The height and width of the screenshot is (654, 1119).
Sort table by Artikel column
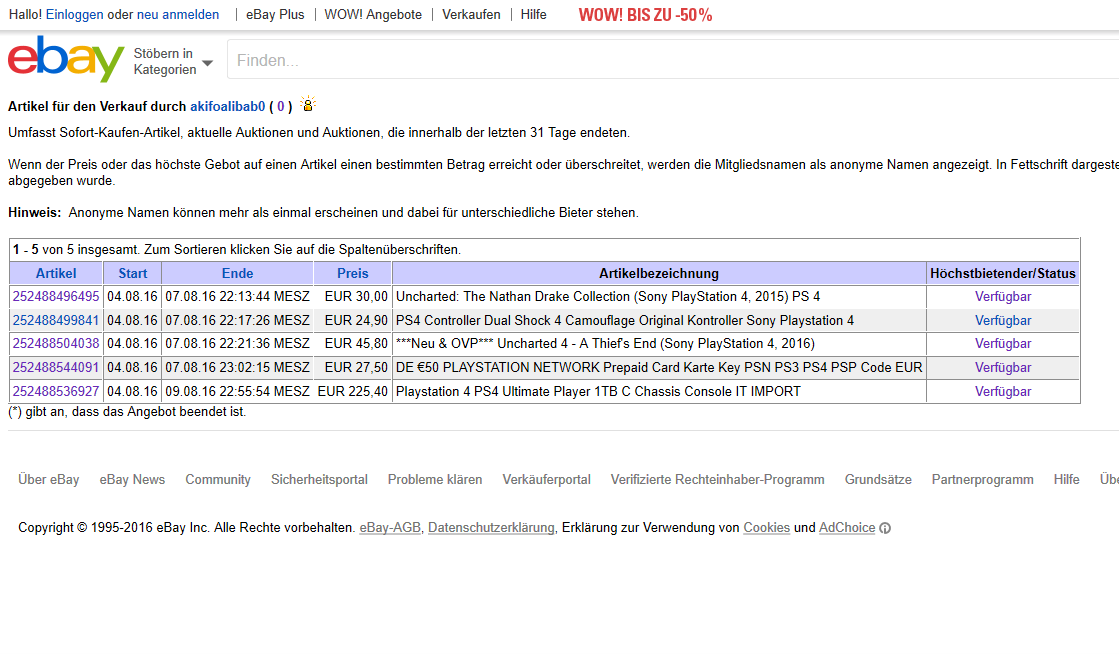pyautogui.click(x=56, y=273)
